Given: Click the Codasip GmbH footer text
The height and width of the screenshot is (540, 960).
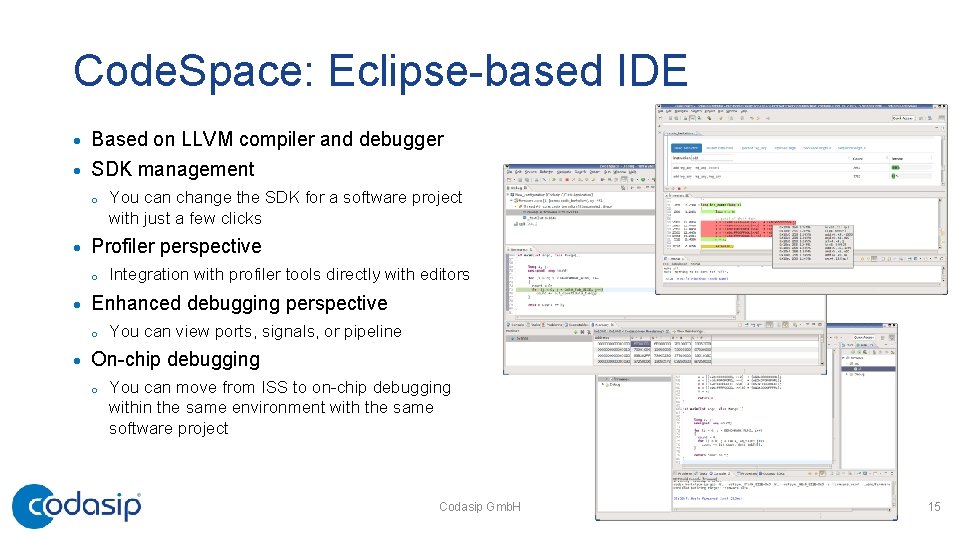Looking at the screenshot, I should tap(480, 507).
